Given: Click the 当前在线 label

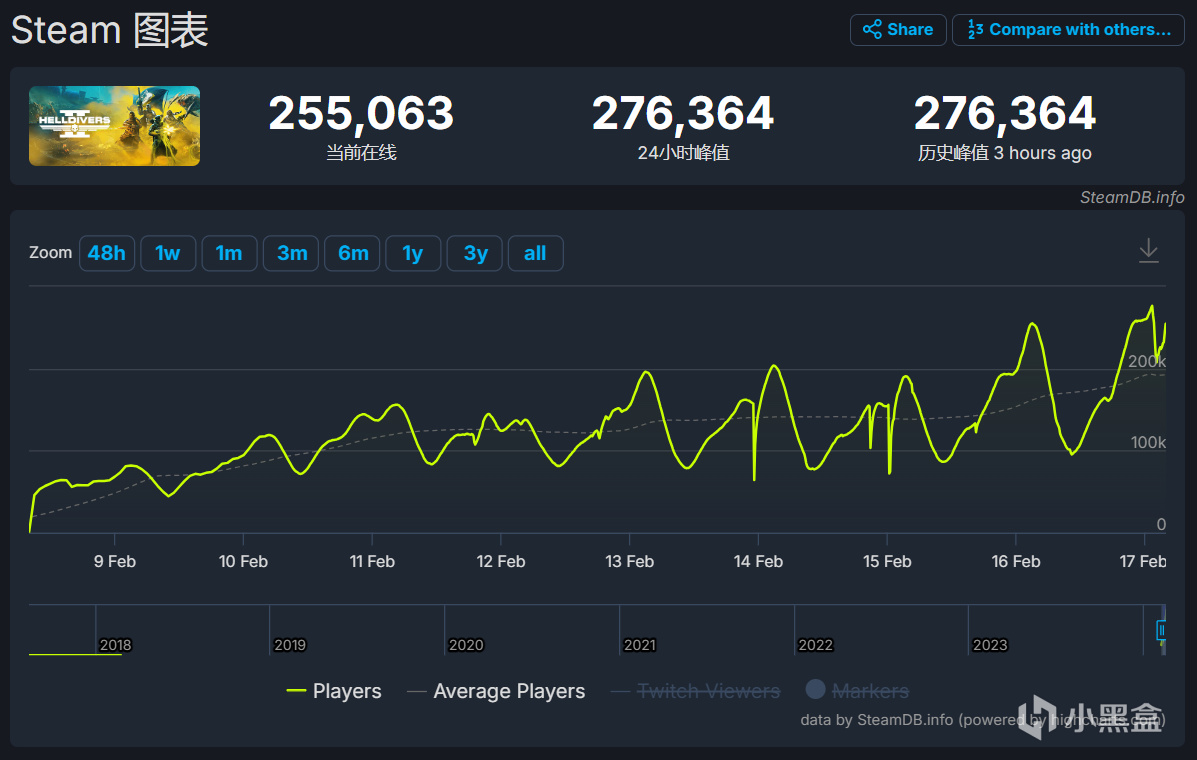Looking at the screenshot, I should point(361,153).
